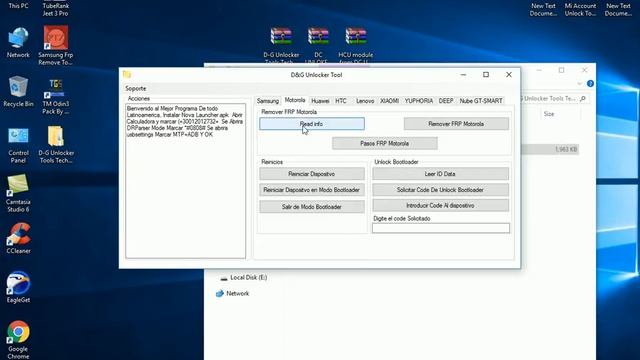
Task: Switch to the HTC tab
Action: pyautogui.click(x=341, y=101)
